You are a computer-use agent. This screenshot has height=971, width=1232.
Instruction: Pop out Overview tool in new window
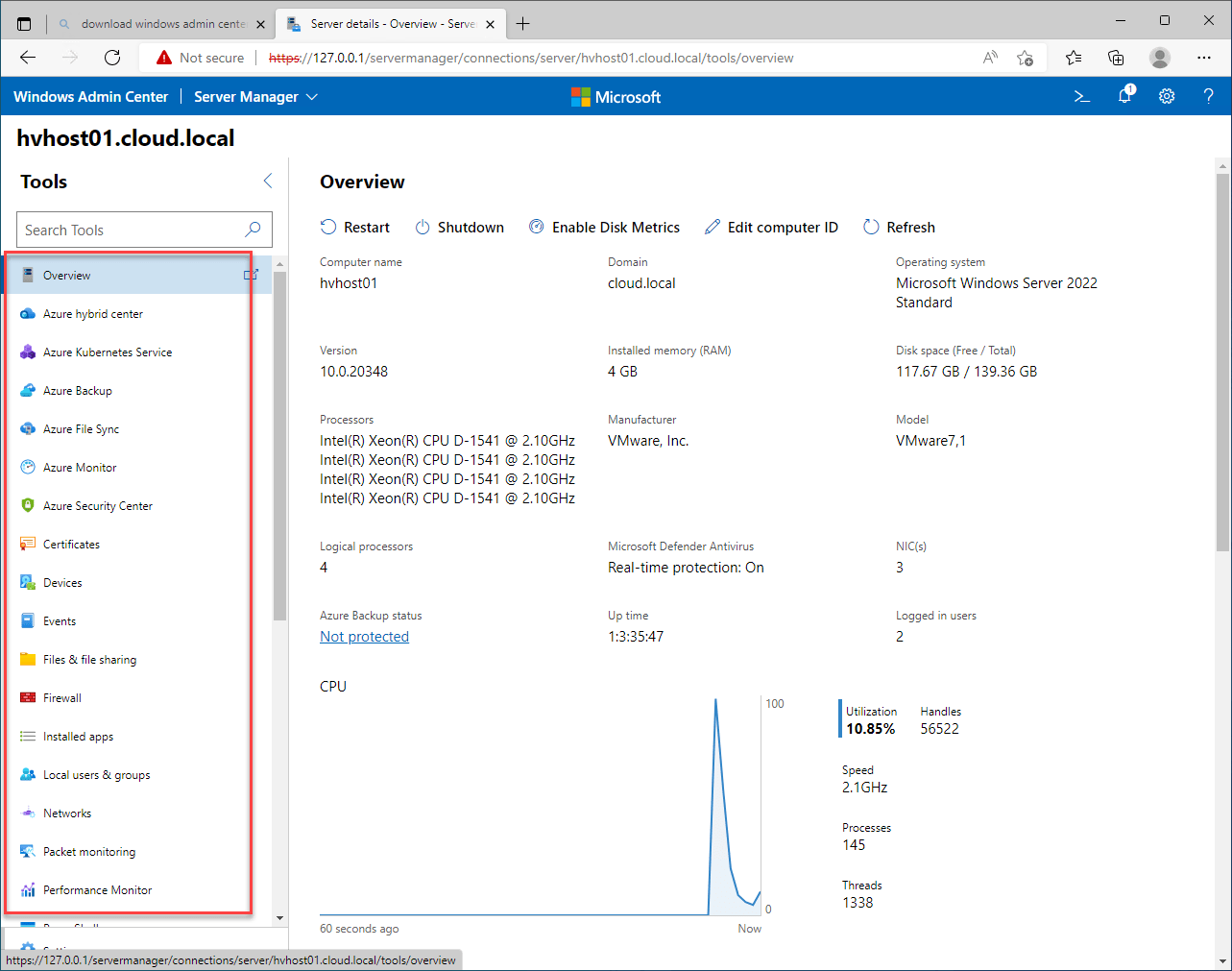[251, 276]
